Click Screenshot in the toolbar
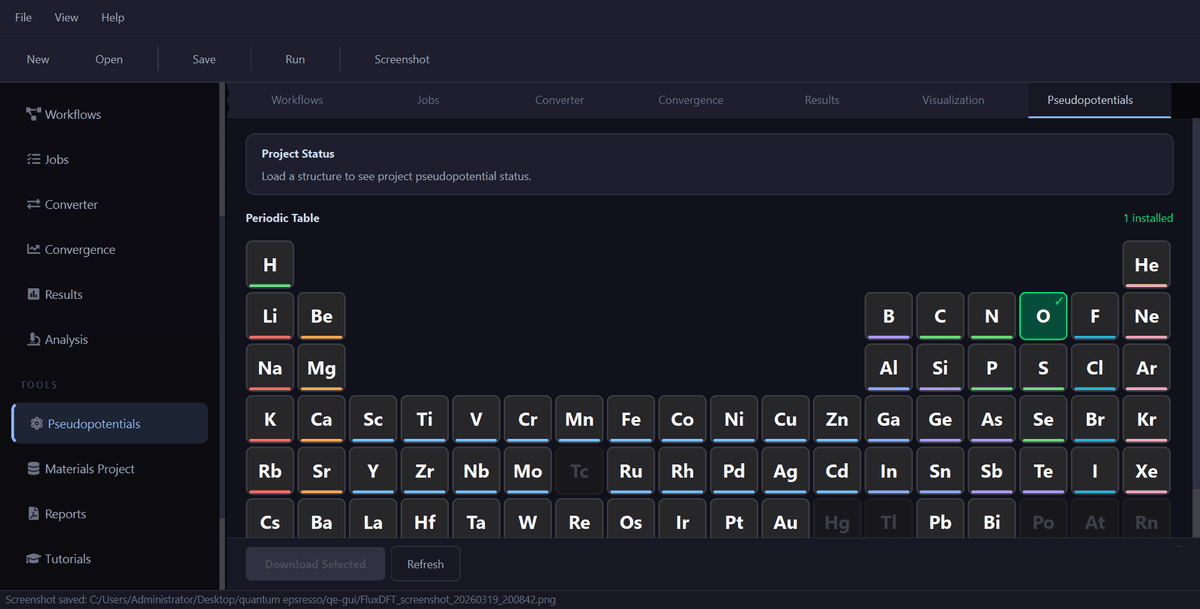The image size is (1200, 609). tap(402, 60)
